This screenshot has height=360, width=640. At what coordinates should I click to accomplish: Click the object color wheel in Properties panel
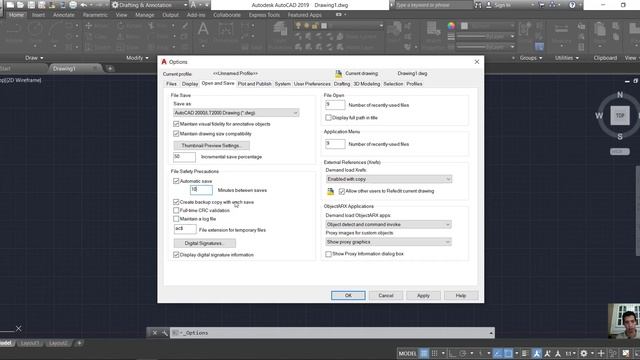451,26
